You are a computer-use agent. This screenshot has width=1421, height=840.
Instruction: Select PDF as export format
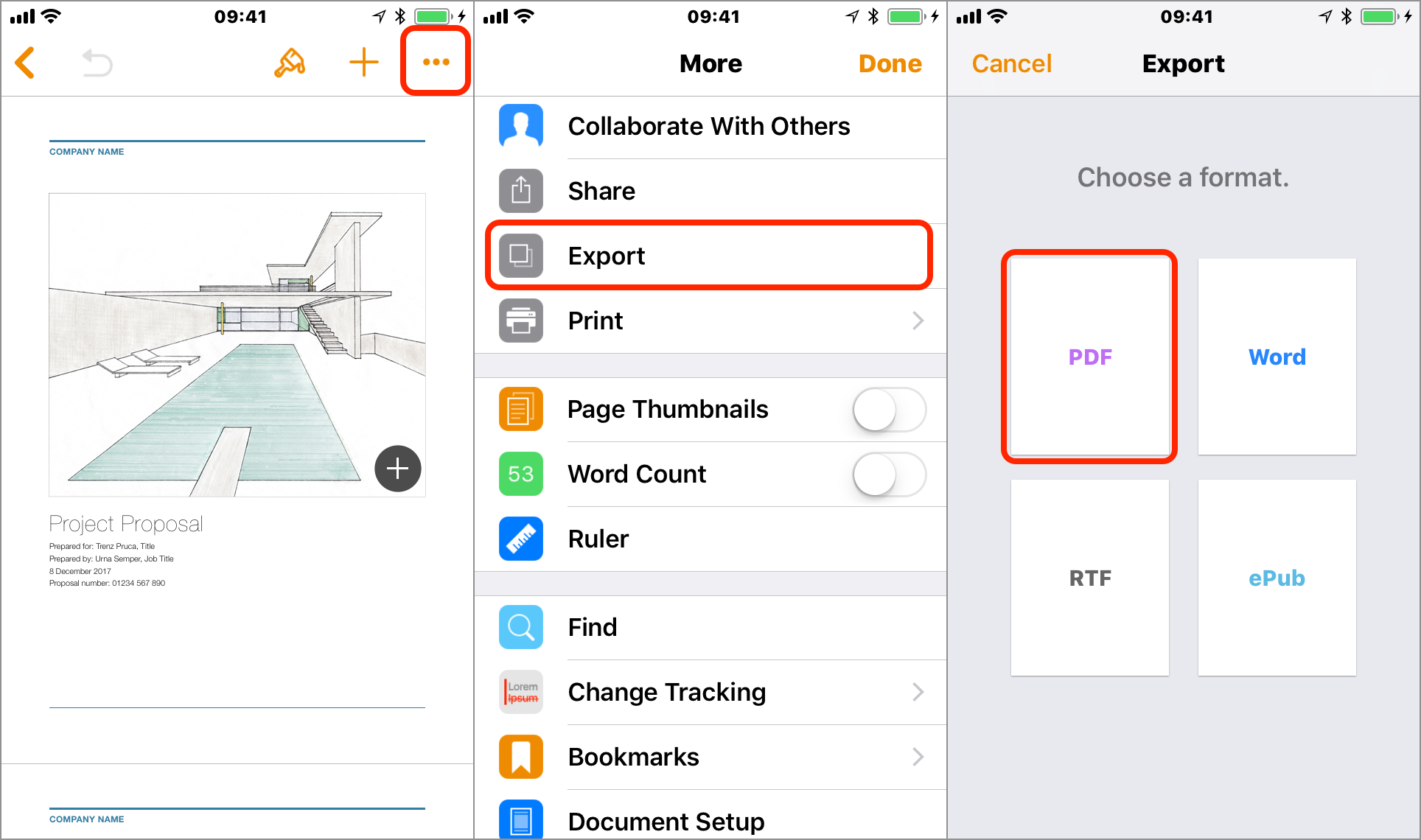1090,357
